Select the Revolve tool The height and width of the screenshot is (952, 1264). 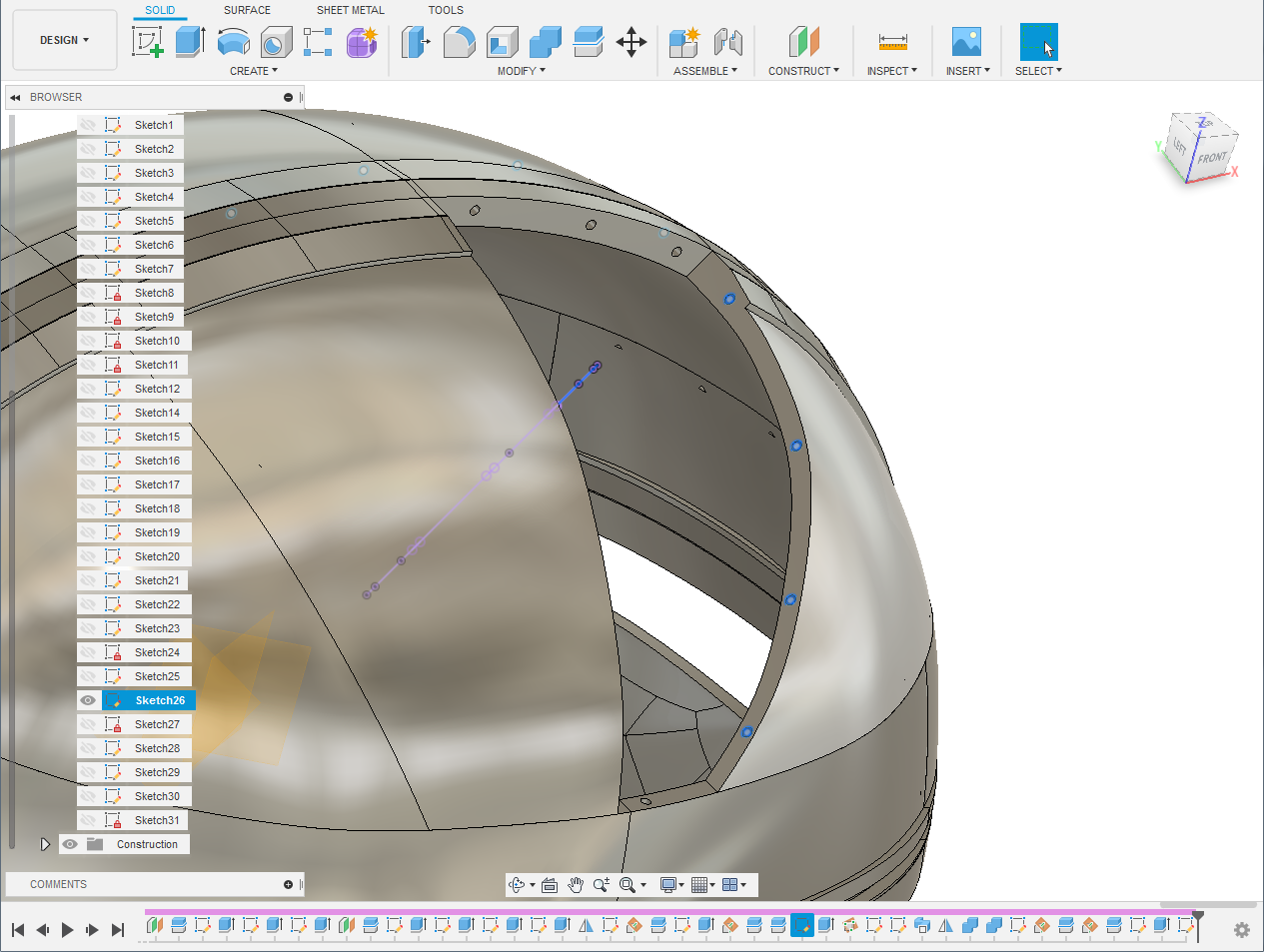tap(233, 42)
